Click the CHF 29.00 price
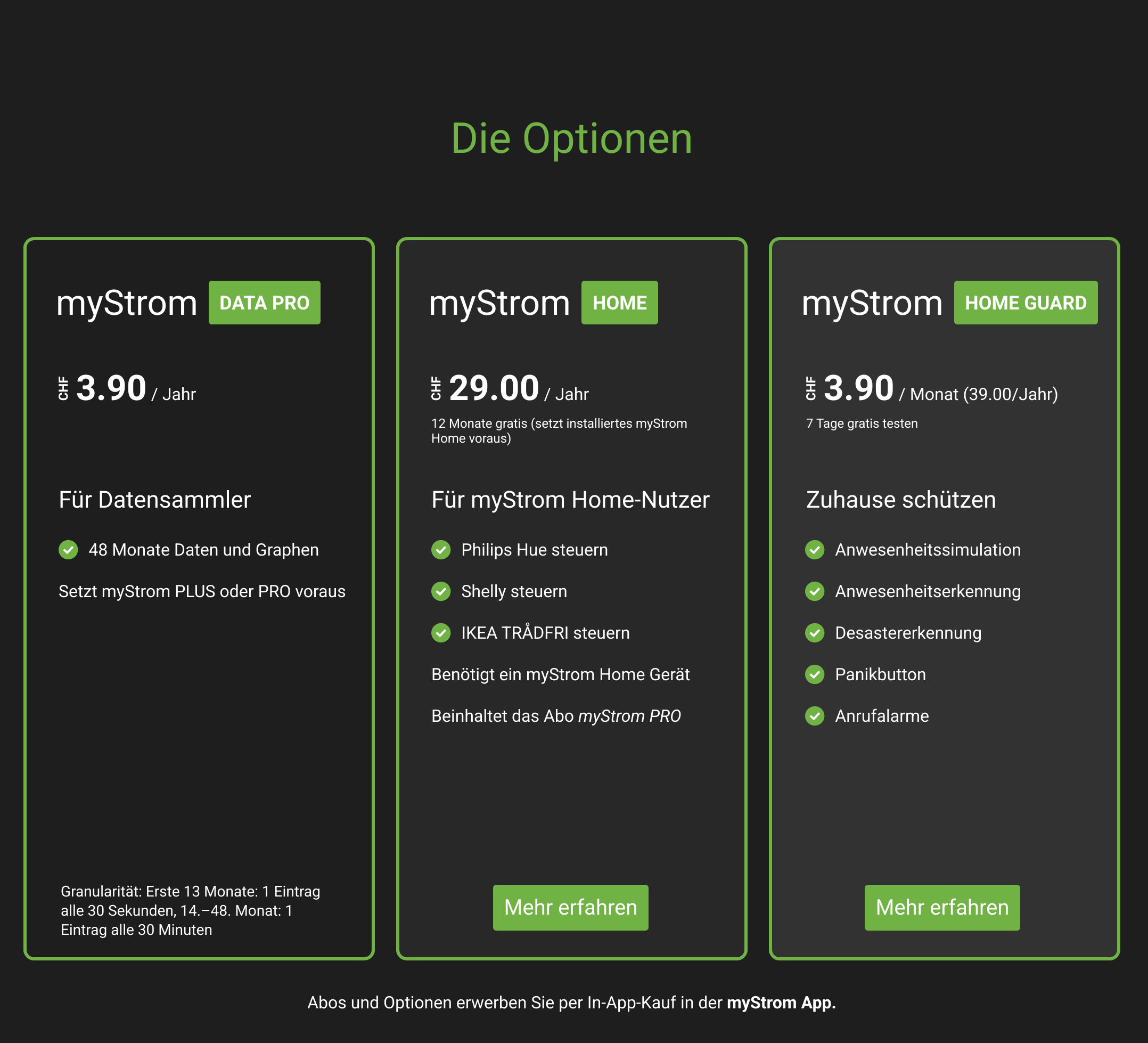Screen dimensions: 1148x1043 tap(493, 388)
